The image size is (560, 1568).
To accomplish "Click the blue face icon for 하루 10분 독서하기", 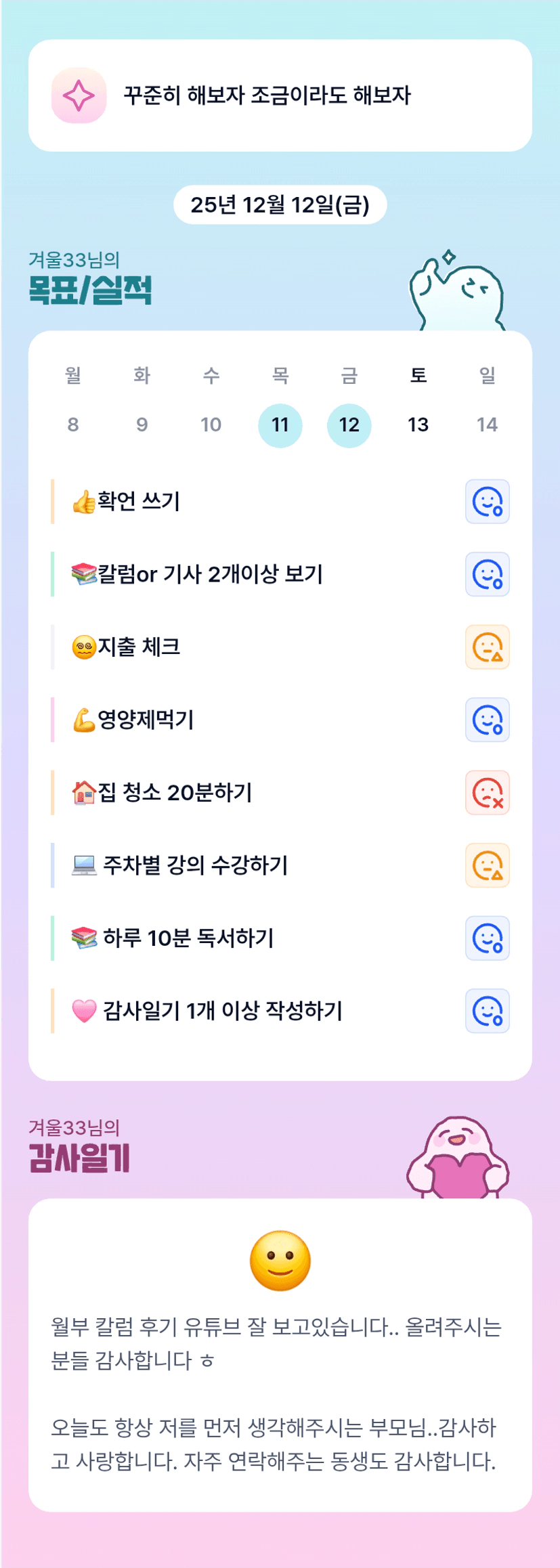I will 487,938.
